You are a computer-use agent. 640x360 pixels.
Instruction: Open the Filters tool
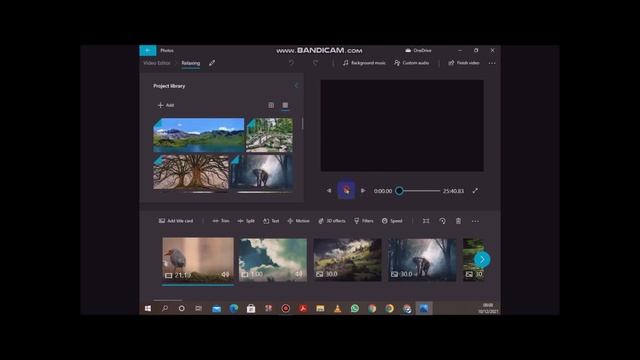coord(364,221)
